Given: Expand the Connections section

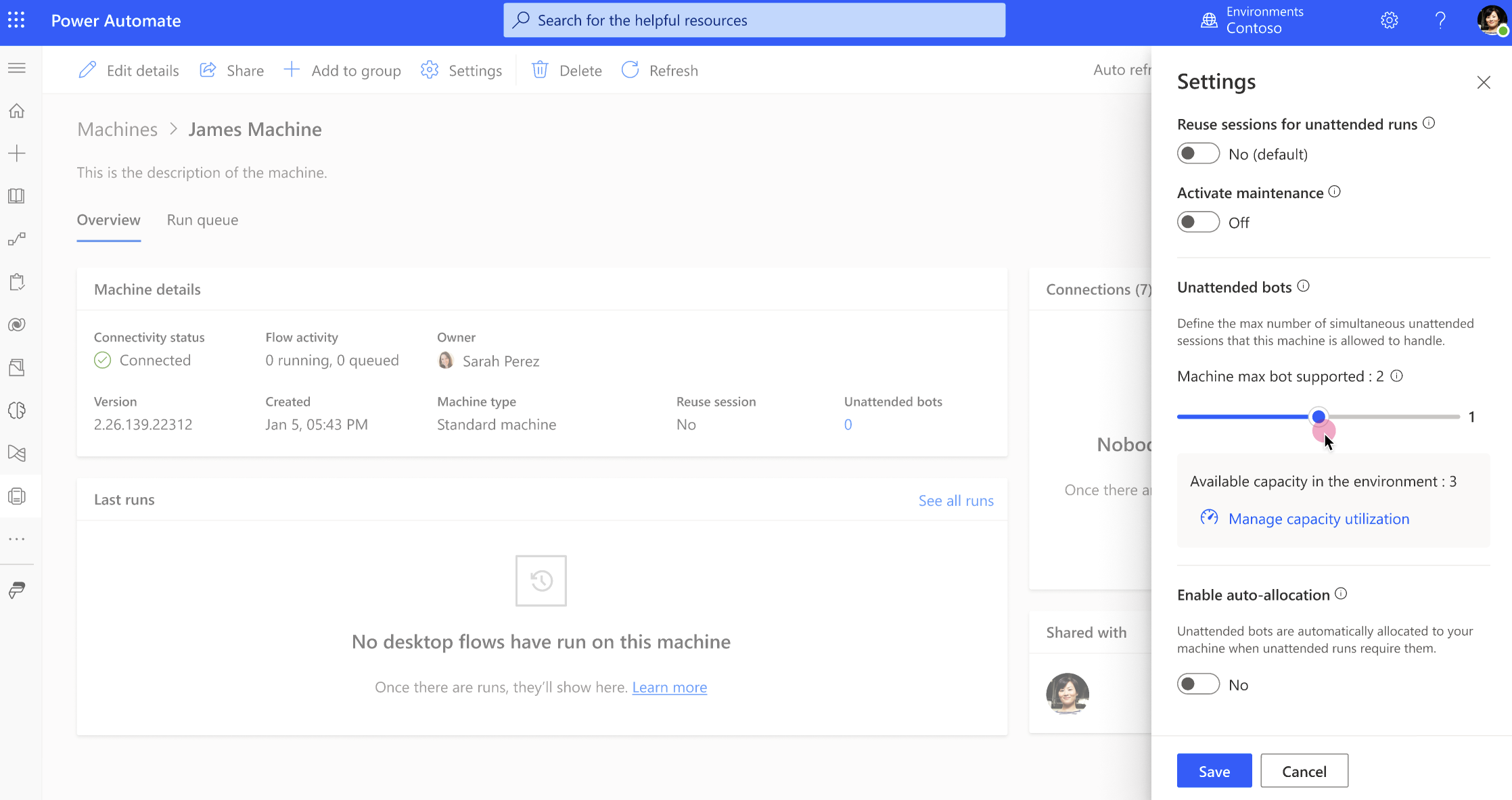Looking at the screenshot, I should [1098, 288].
